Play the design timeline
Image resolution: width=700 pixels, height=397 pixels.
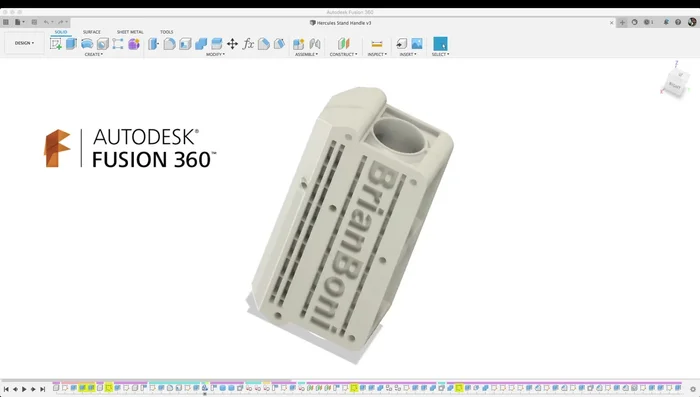click(24, 389)
